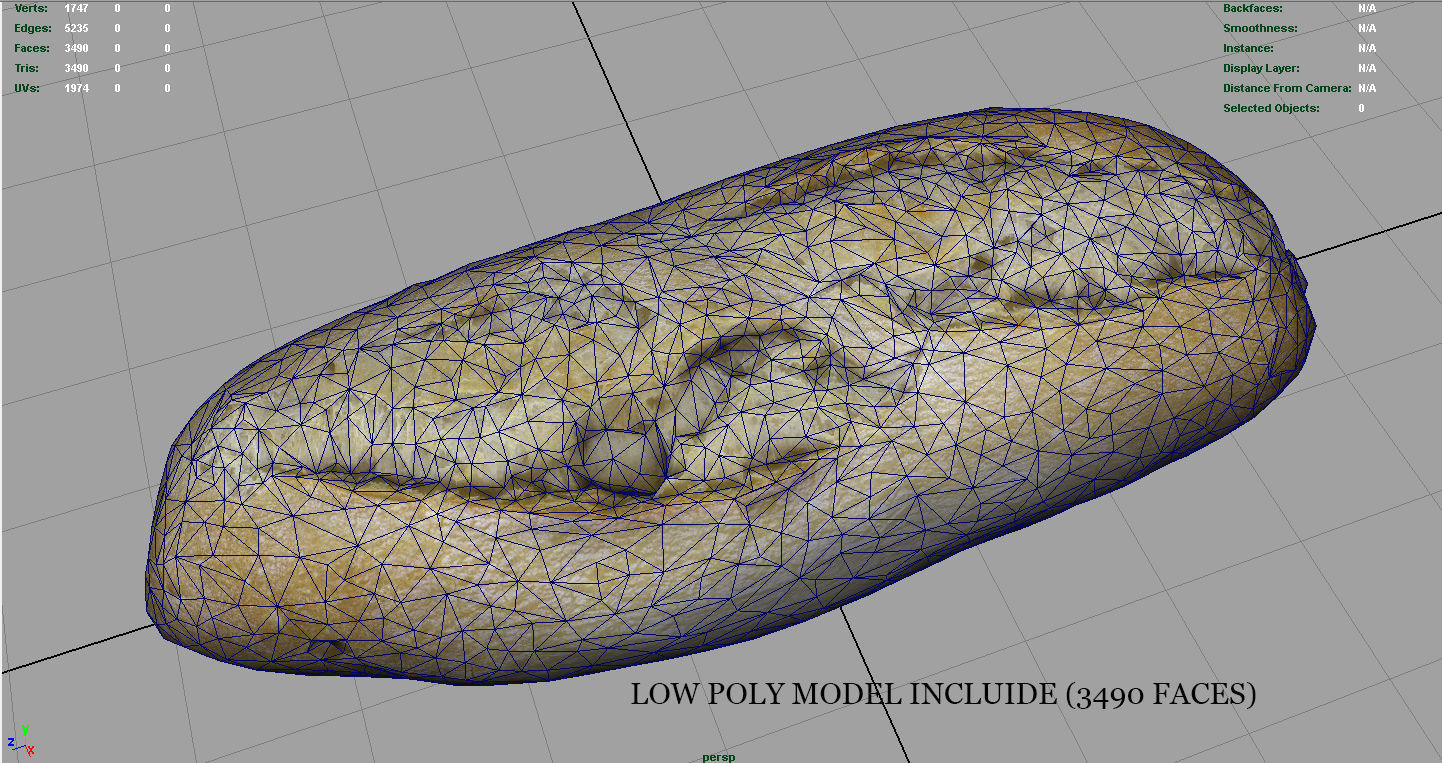The image size is (1442, 763).
Task: Click the 0 value beside Selected Objects
Action: tap(1361, 108)
